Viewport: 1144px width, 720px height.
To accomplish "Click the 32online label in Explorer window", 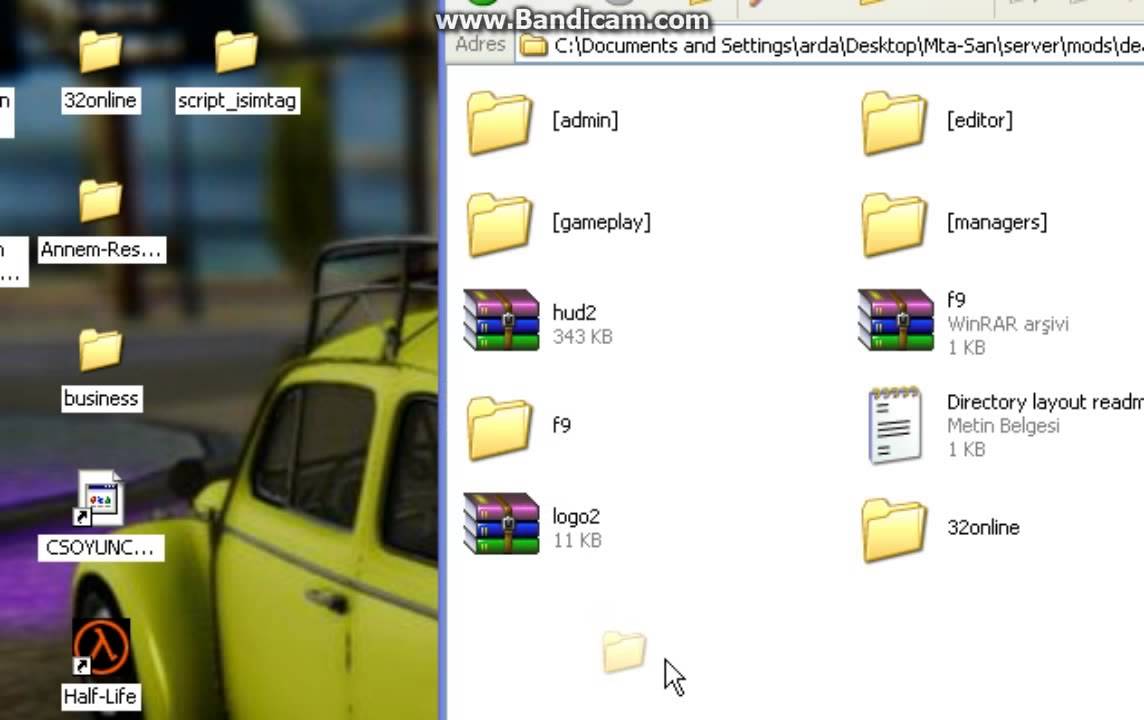I will [x=983, y=527].
